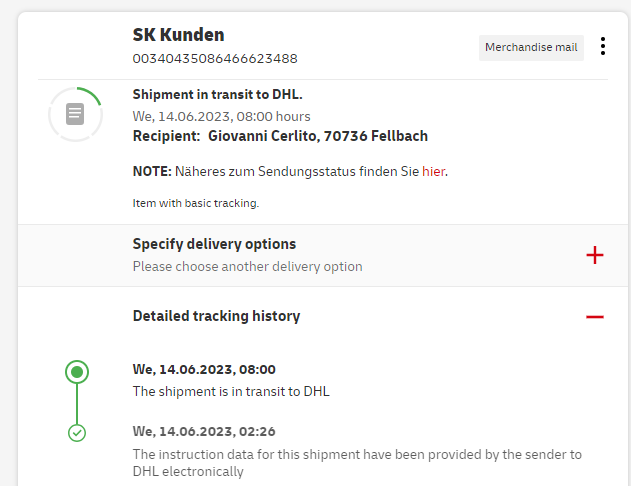Click recipient Giovanni Cerlito, 70736 Fellbach
The height and width of the screenshot is (486, 631).
pyautogui.click(x=318, y=135)
